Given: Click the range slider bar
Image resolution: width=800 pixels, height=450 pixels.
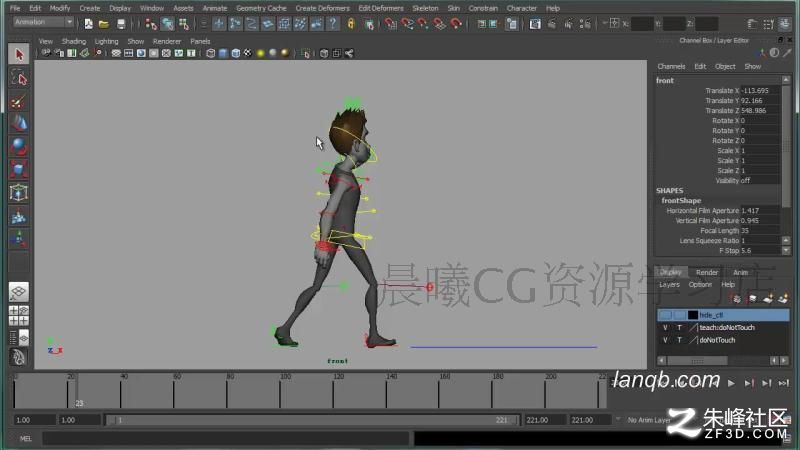Looking at the screenshot, I should click(x=312, y=420).
